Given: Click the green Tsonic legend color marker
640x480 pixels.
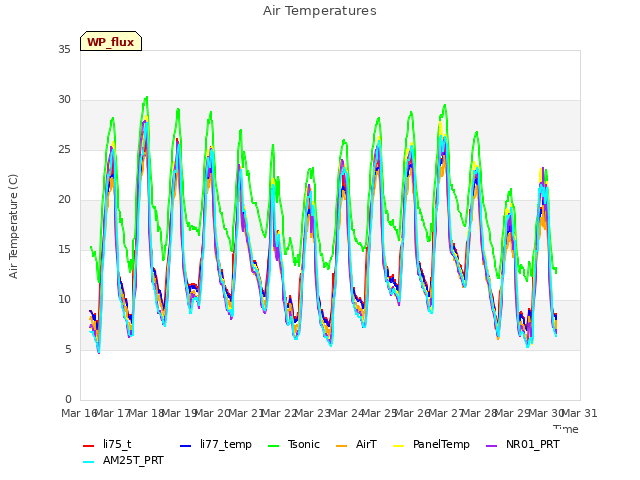Looking at the screenshot, I should coord(273,446).
